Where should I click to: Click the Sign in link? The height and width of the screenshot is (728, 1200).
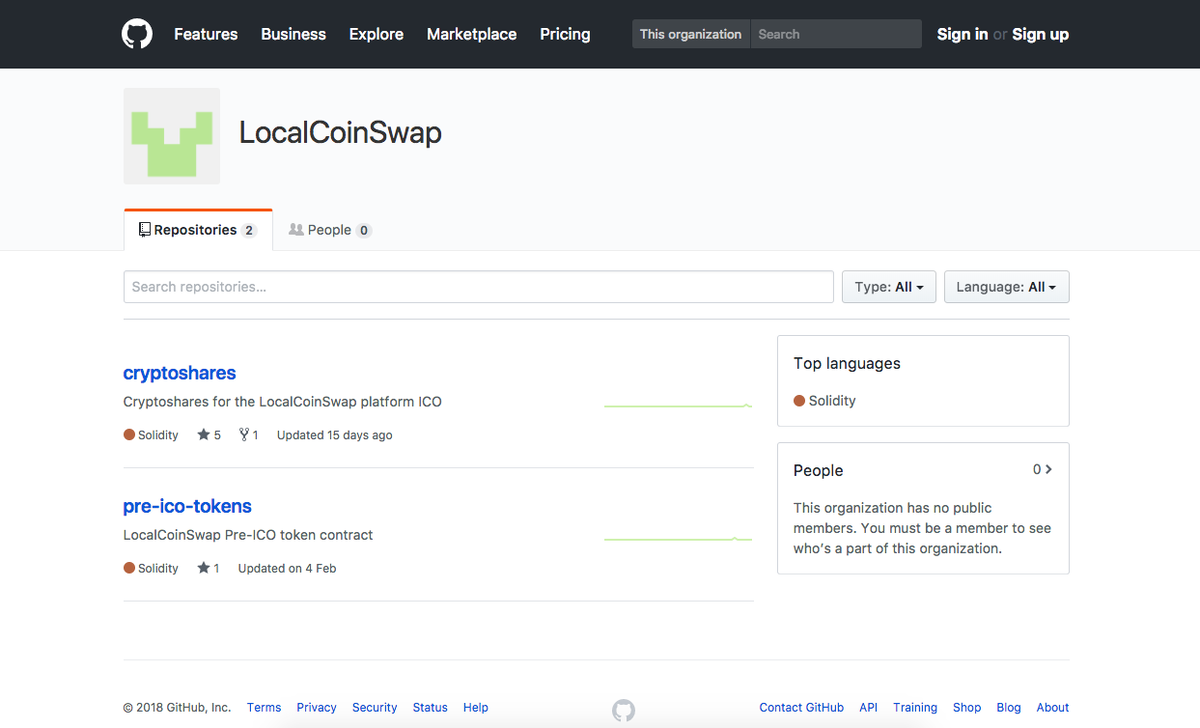coord(962,34)
